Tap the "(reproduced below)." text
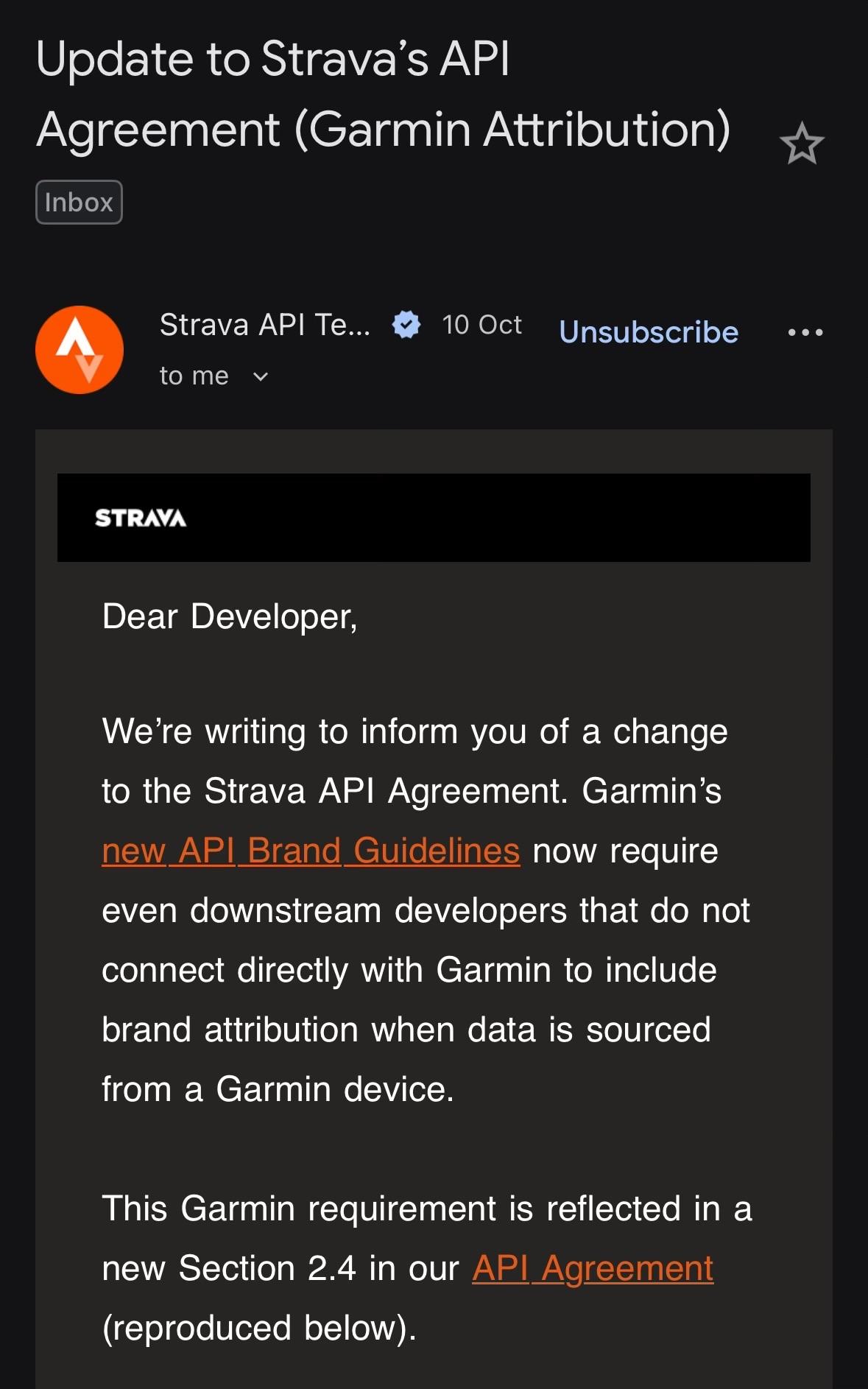Viewport: 868px width, 1389px height. pyautogui.click(x=259, y=1328)
